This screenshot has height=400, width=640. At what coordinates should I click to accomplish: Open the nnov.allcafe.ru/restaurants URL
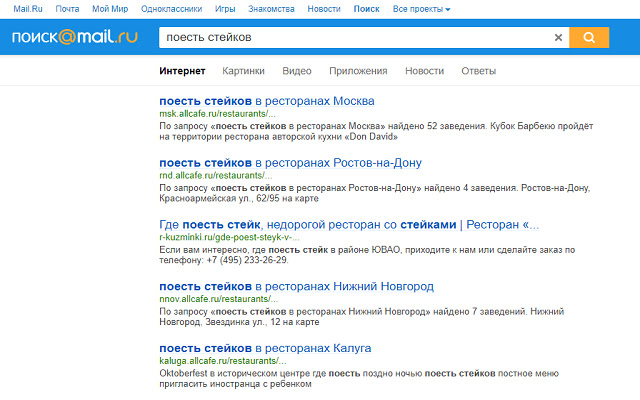click(219, 299)
